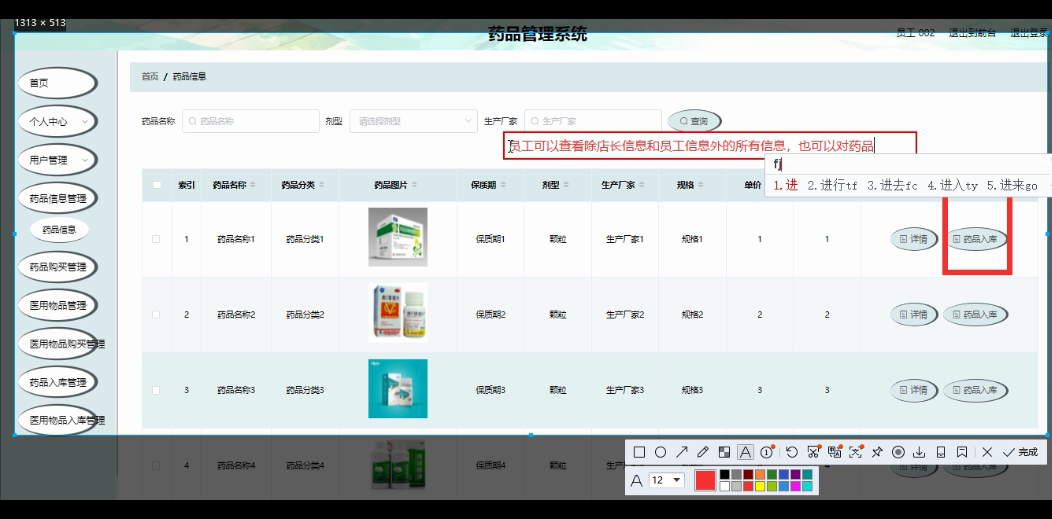
Task: Focus the 药品名称 search field
Action: click(251, 121)
